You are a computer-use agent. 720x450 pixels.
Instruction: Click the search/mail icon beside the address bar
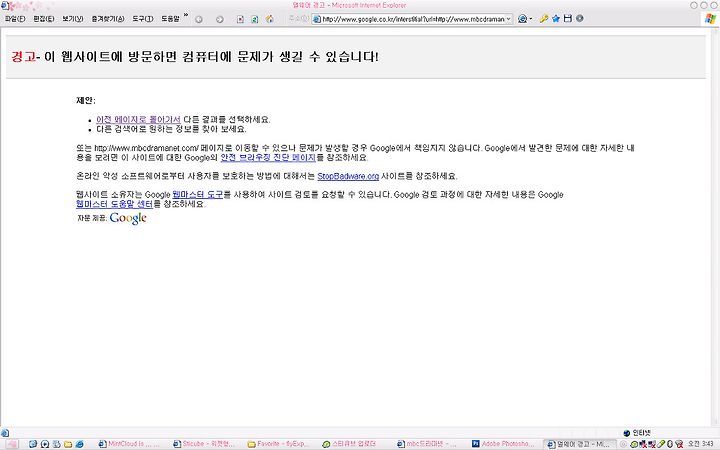(x=523, y=19)
